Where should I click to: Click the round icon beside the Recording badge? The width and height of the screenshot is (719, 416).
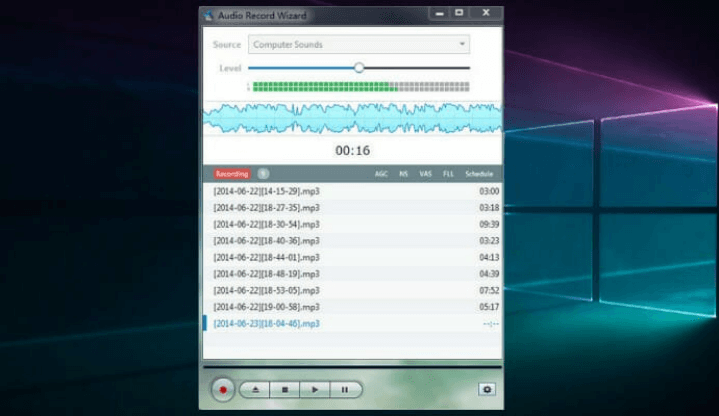pos(263,174)
